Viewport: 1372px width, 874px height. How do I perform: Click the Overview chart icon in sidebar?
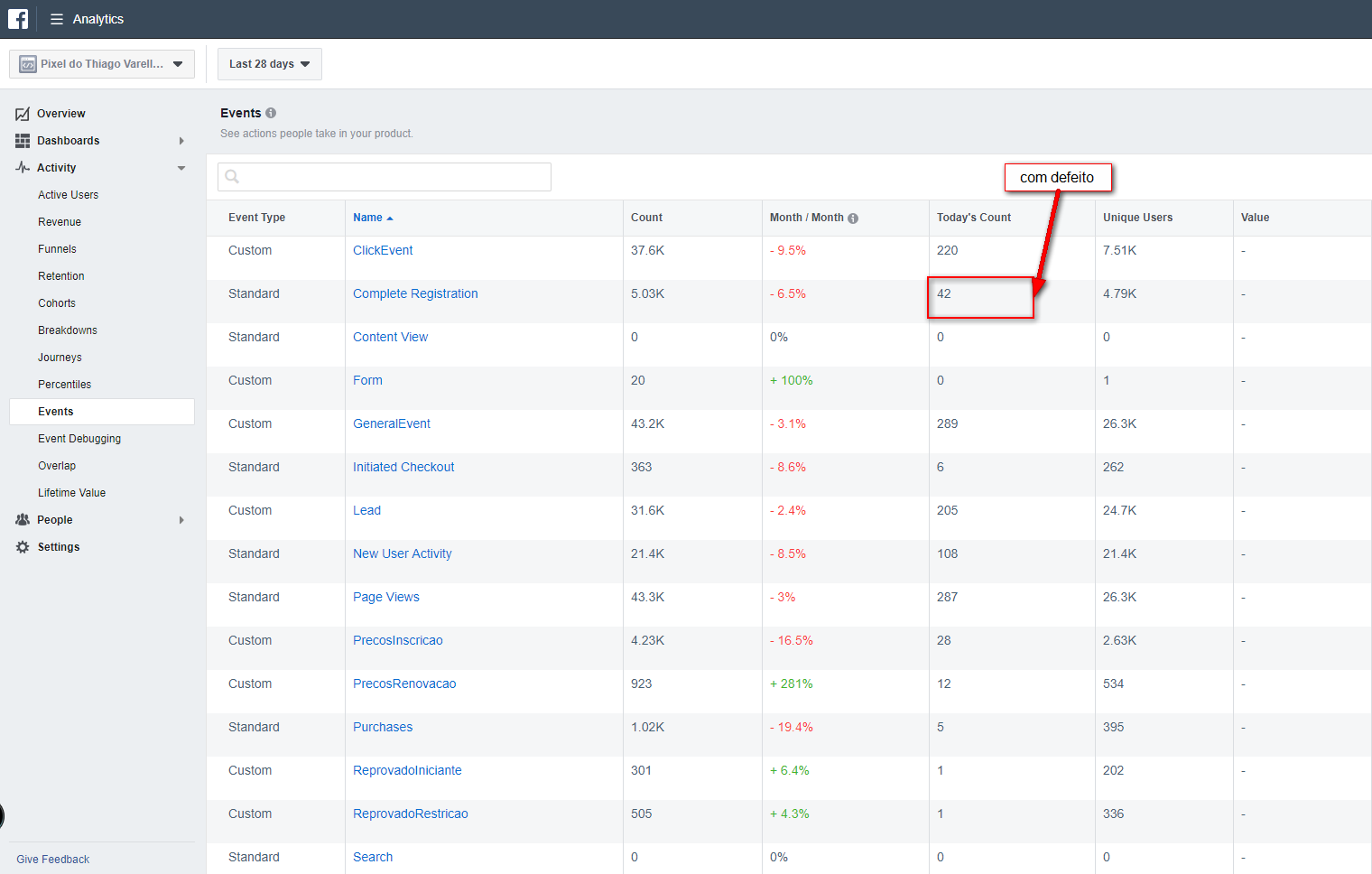[23, 114]
